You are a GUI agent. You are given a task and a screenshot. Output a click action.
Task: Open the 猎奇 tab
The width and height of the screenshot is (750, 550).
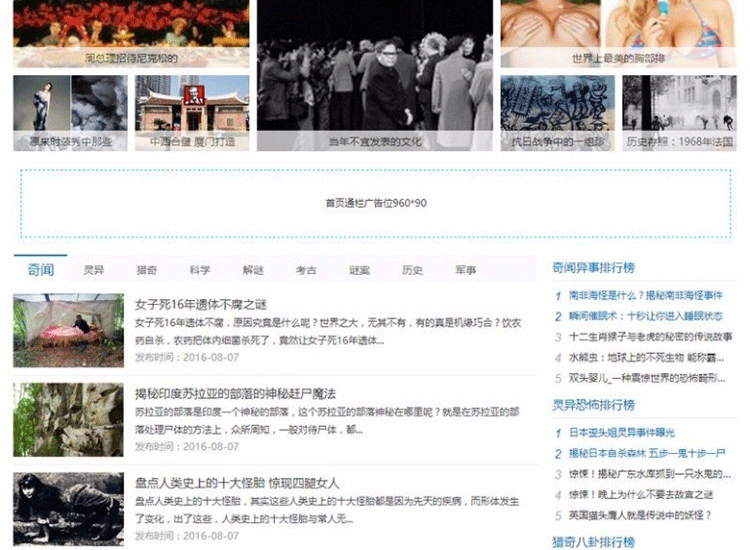coord(147,270)
